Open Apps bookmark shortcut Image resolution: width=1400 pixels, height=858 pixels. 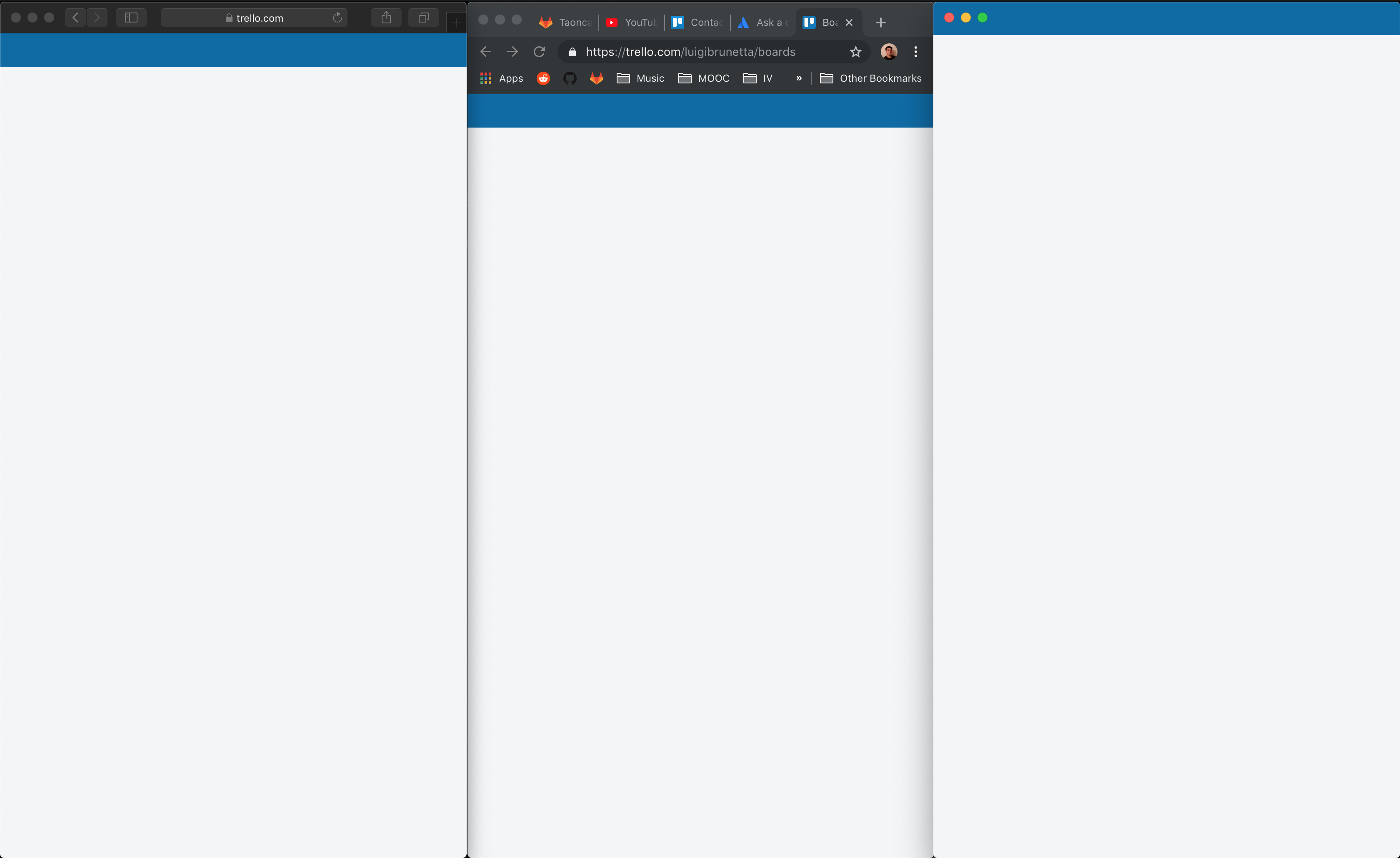(501, 78)
